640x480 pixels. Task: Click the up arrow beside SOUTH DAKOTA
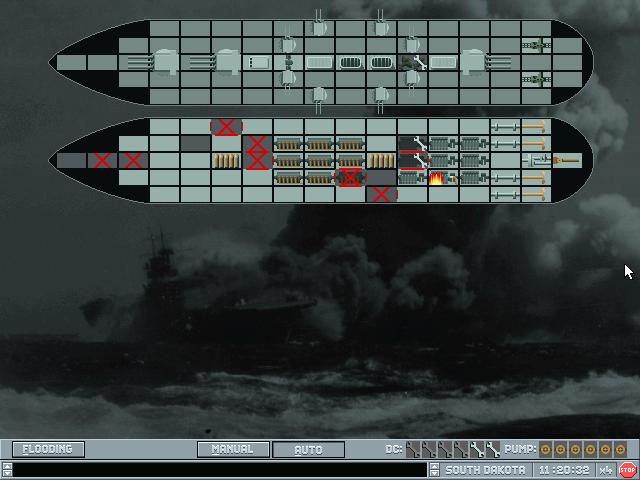click(x=434, y=467)
